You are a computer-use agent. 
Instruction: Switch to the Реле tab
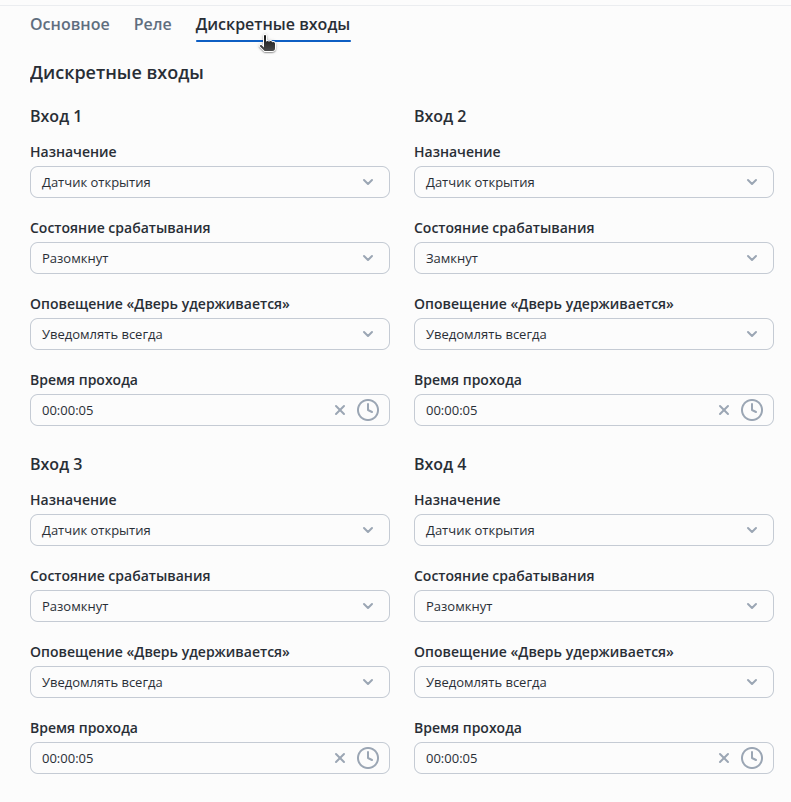pos(153,24)
